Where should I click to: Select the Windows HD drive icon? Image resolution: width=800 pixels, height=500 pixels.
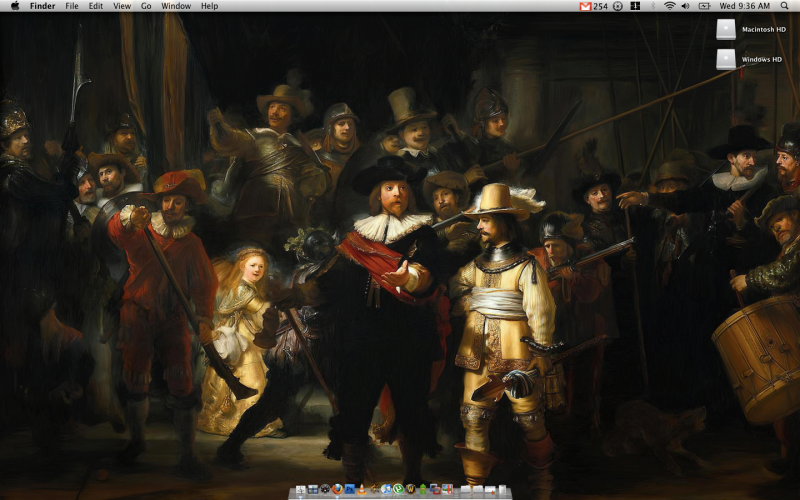(x=726, y=59)
